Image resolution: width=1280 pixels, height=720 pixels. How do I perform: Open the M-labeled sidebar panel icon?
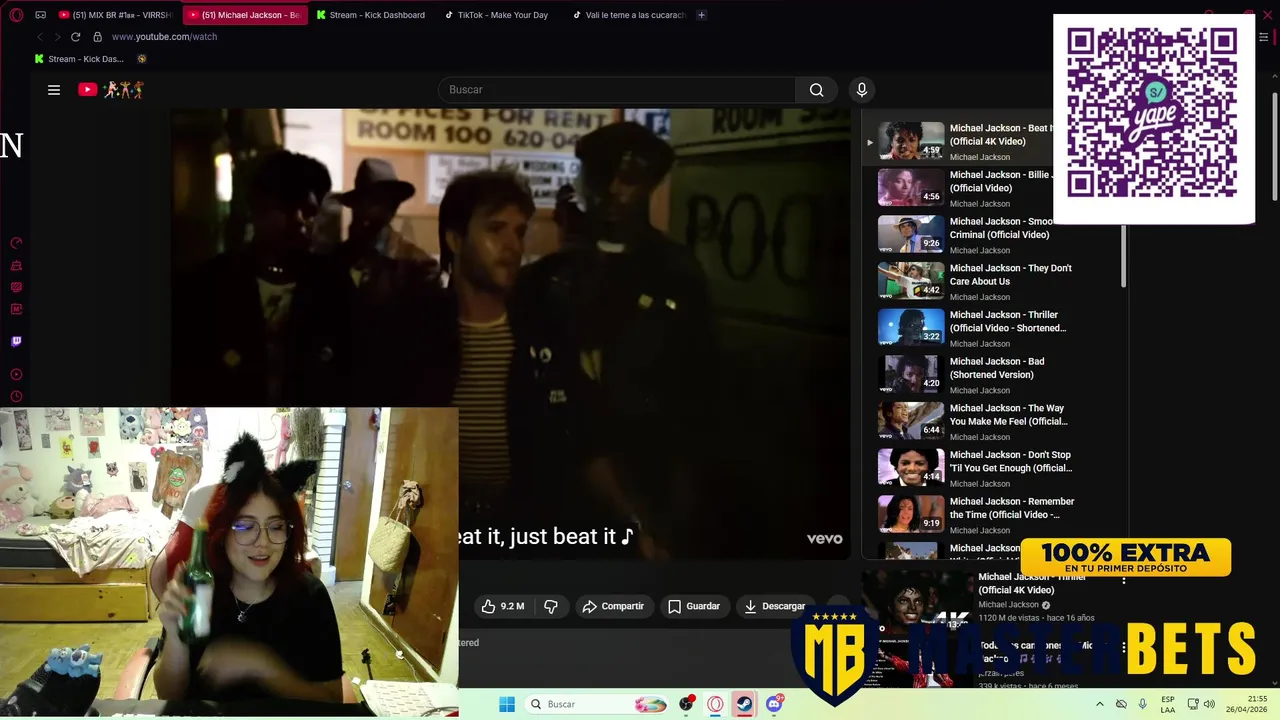[16, 309]
